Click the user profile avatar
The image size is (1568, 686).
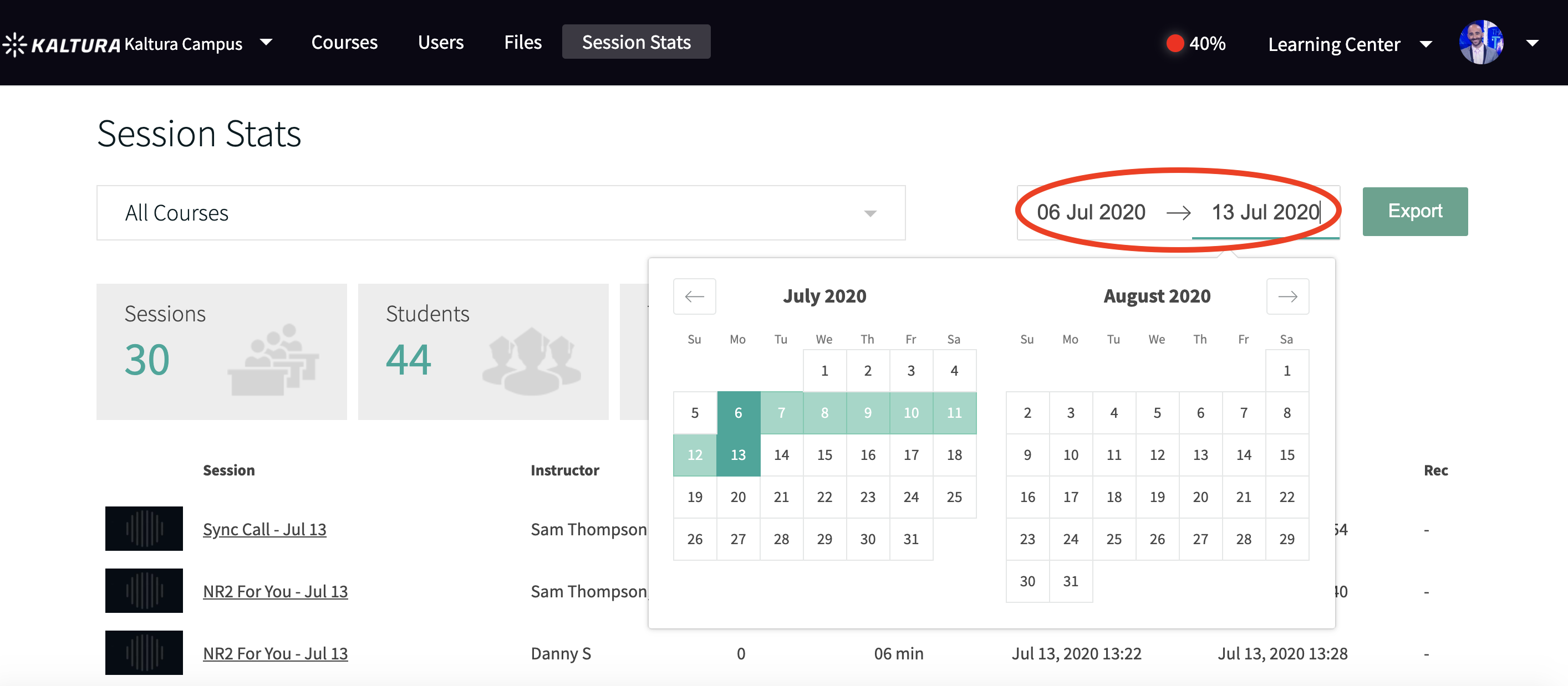(x=1480, y=43)
